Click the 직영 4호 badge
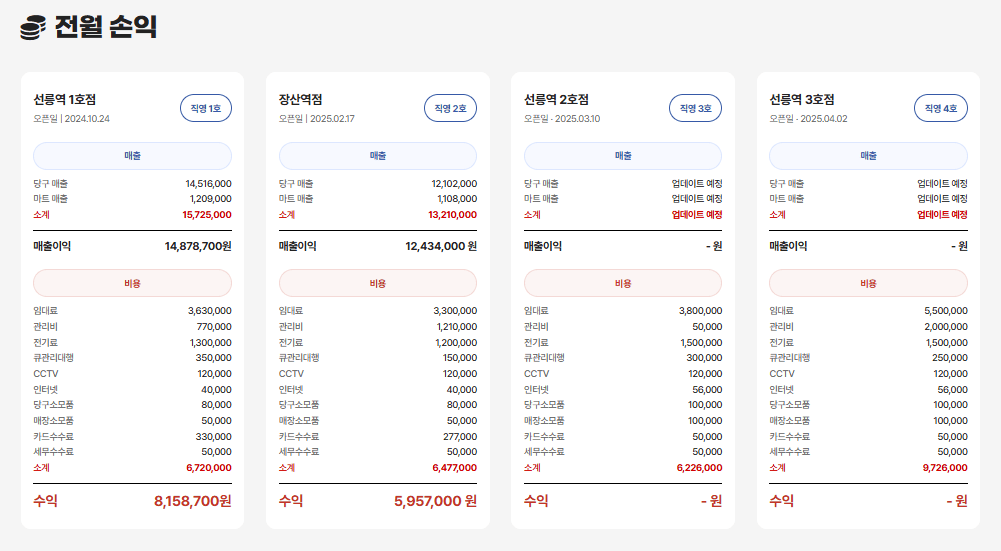The width and height of the screenshot is (1001, 551). (941, 108)
